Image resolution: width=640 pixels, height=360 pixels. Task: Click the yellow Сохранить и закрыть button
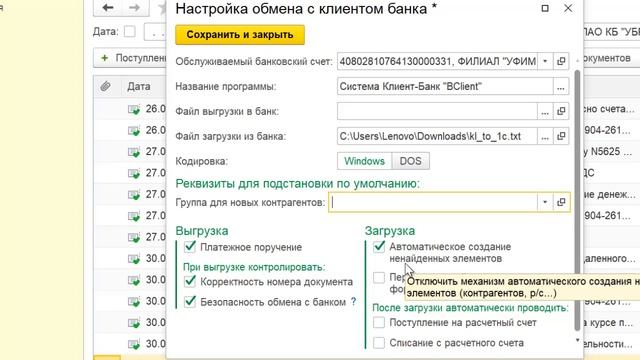[240, 35]
